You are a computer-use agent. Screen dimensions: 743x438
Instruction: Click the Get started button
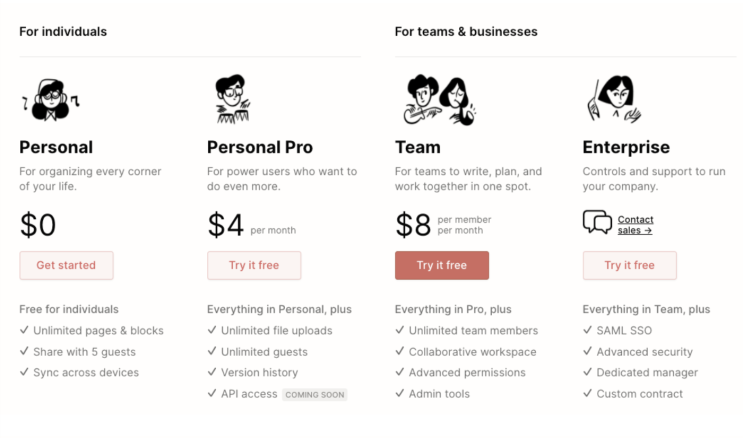click(66, 265)
